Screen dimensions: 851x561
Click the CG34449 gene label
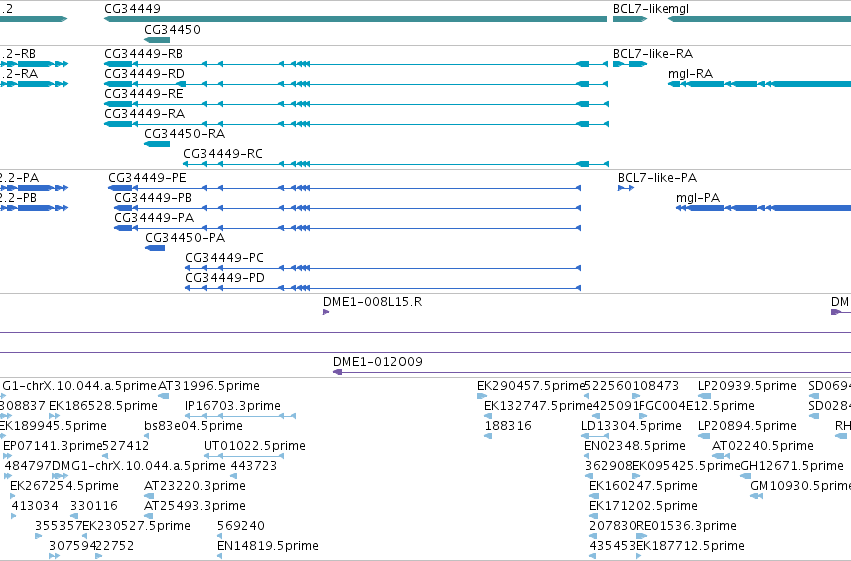click(132, 9)
